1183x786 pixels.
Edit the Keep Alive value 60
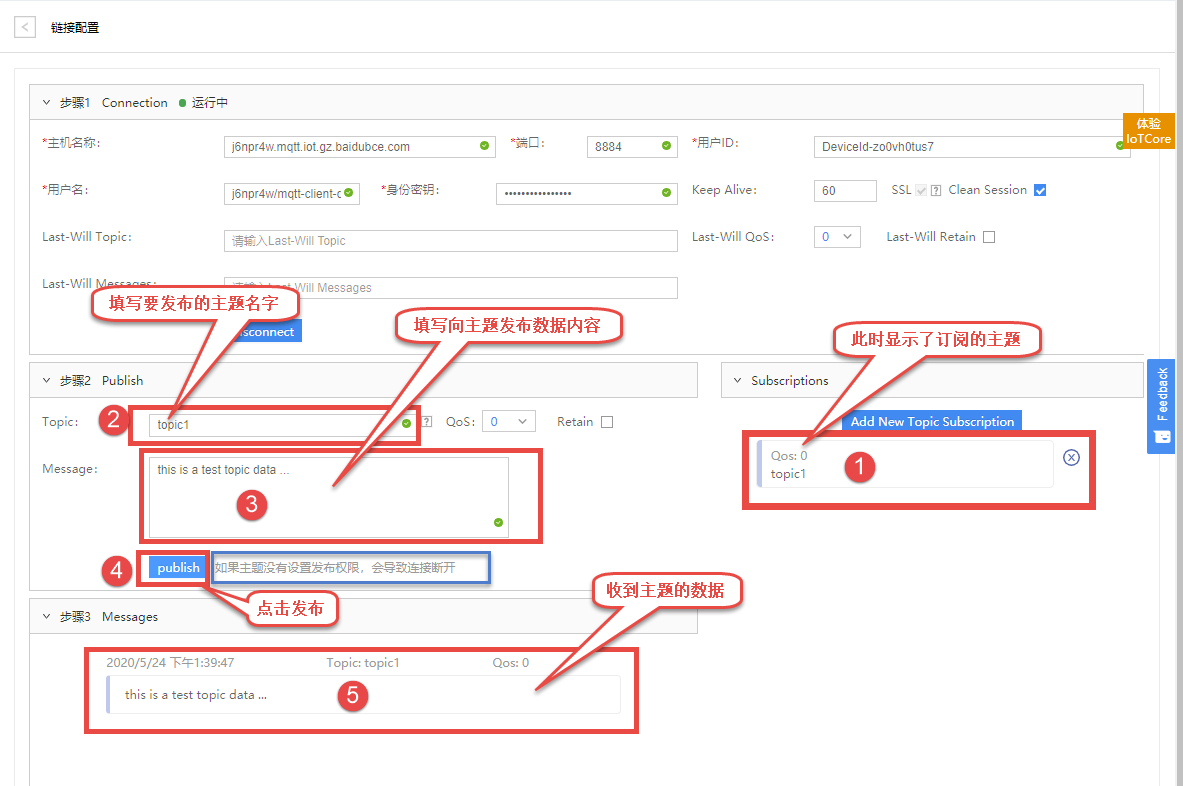(845, 190)
